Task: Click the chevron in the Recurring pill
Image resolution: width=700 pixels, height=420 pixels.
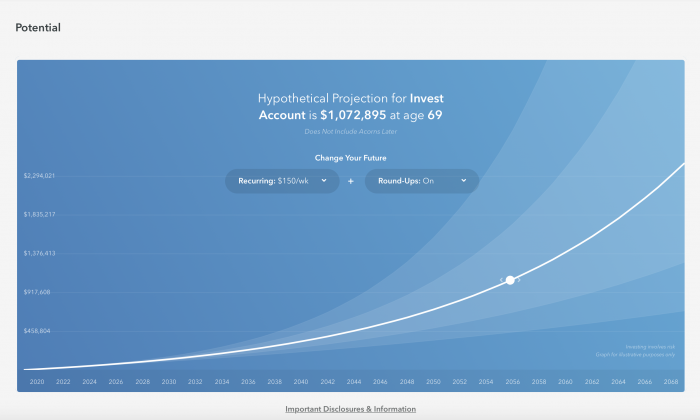Action: pos(324,181)
